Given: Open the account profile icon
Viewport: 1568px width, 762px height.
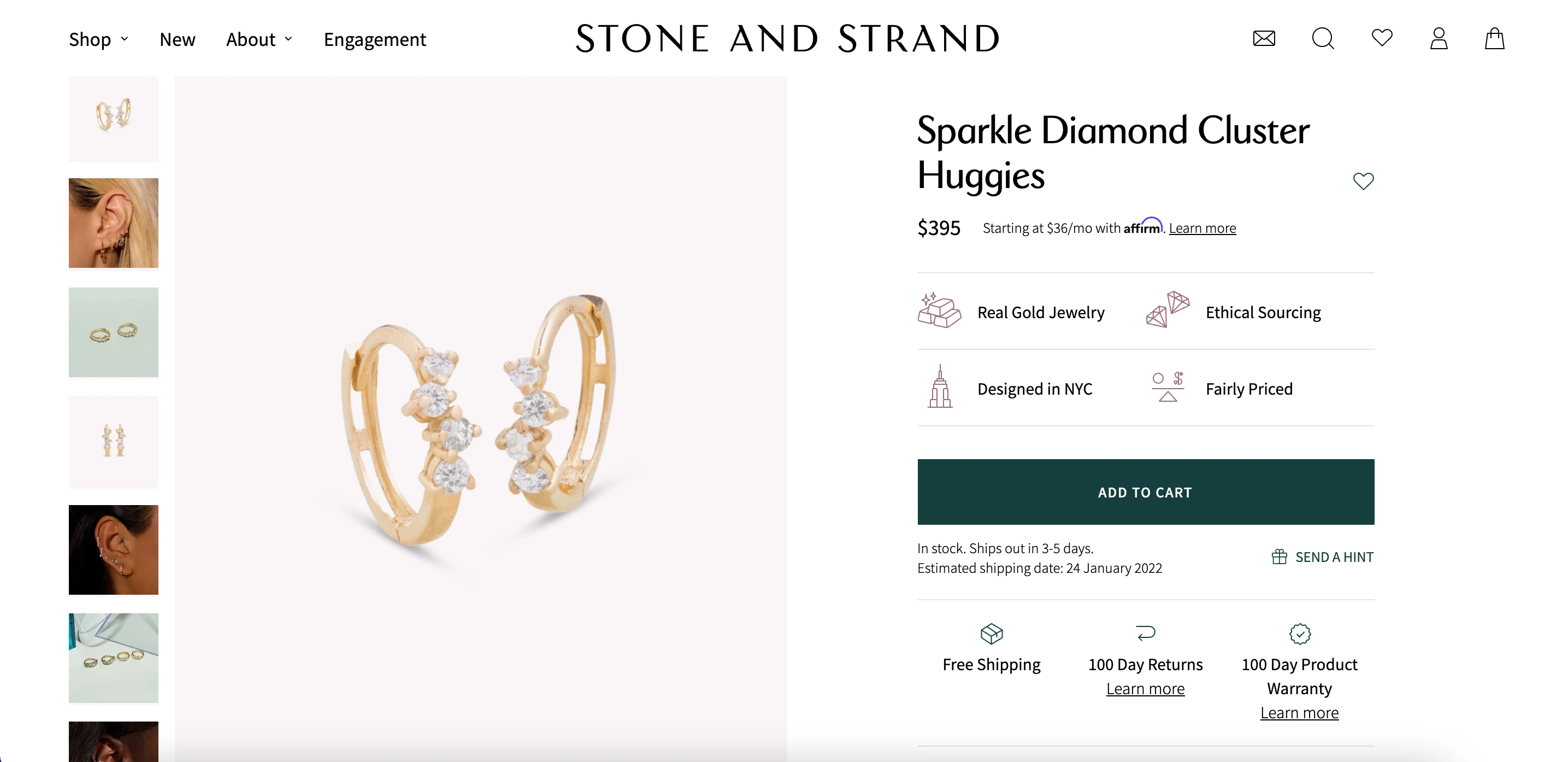Looking at the screenshot, I should point(1439,39).
